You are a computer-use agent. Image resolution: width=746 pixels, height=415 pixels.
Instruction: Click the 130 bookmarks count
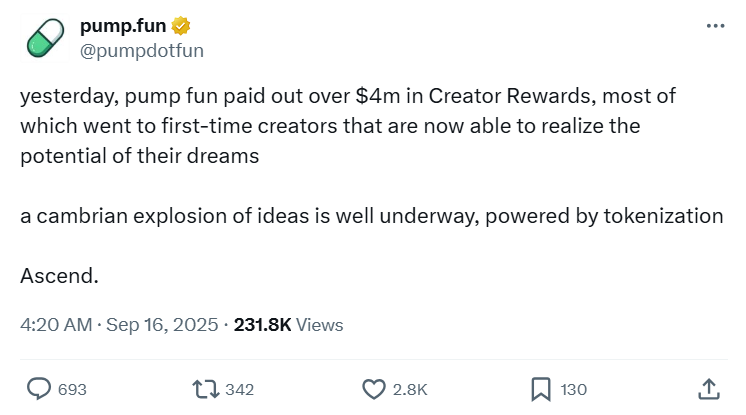(x=574, y=389)
